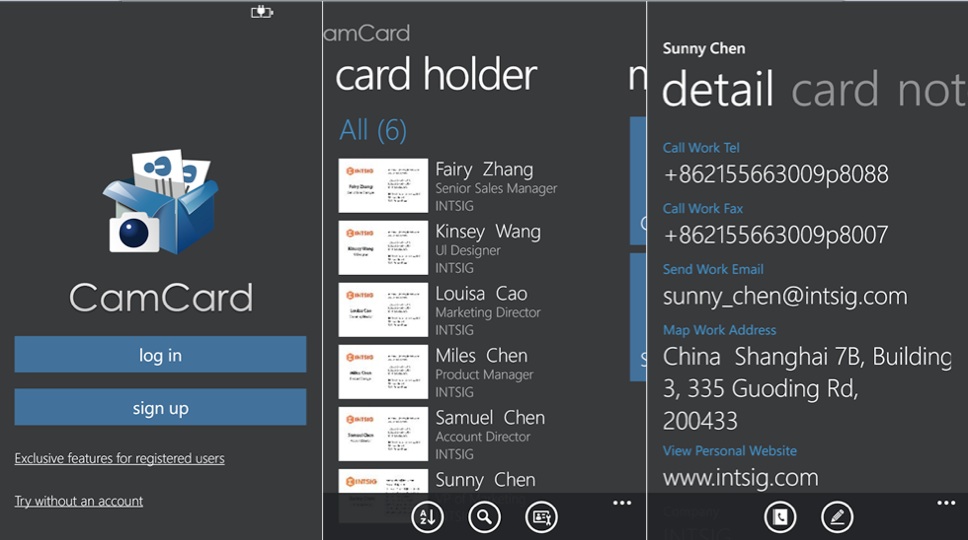Image resolution: width=968 pixels, height=540 pixels.
Task: Tap the scan business card icon
Action: tap(541, 517)
